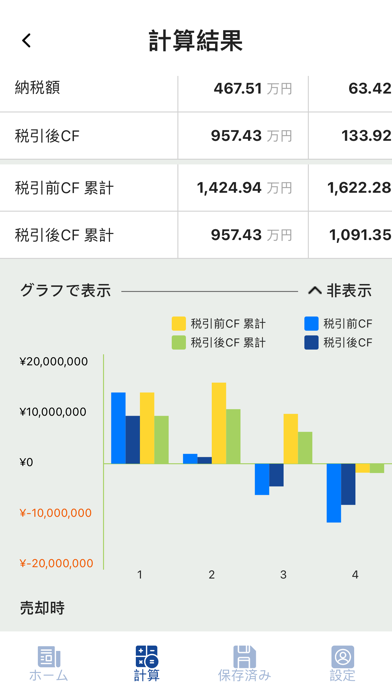Click the グラフで表示 section header
392x696 pixels.
click(x=65, y=291)
